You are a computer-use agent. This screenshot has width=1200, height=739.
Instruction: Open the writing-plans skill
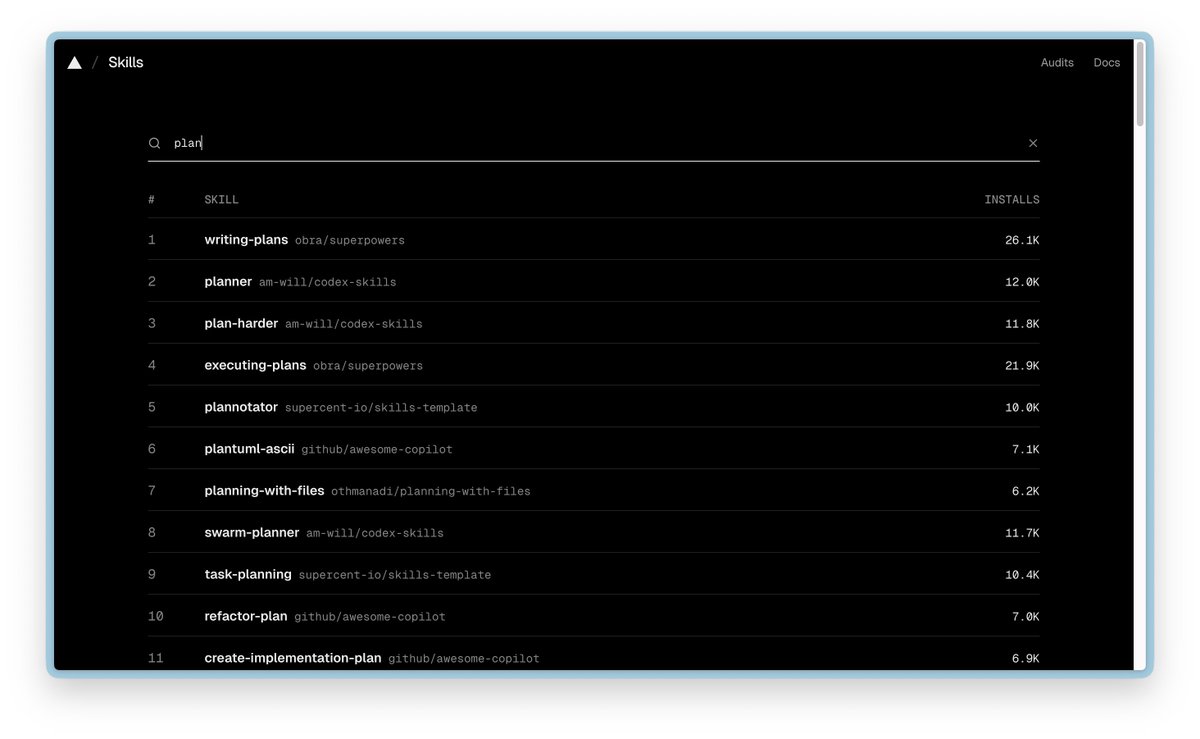tap(246, 240)
